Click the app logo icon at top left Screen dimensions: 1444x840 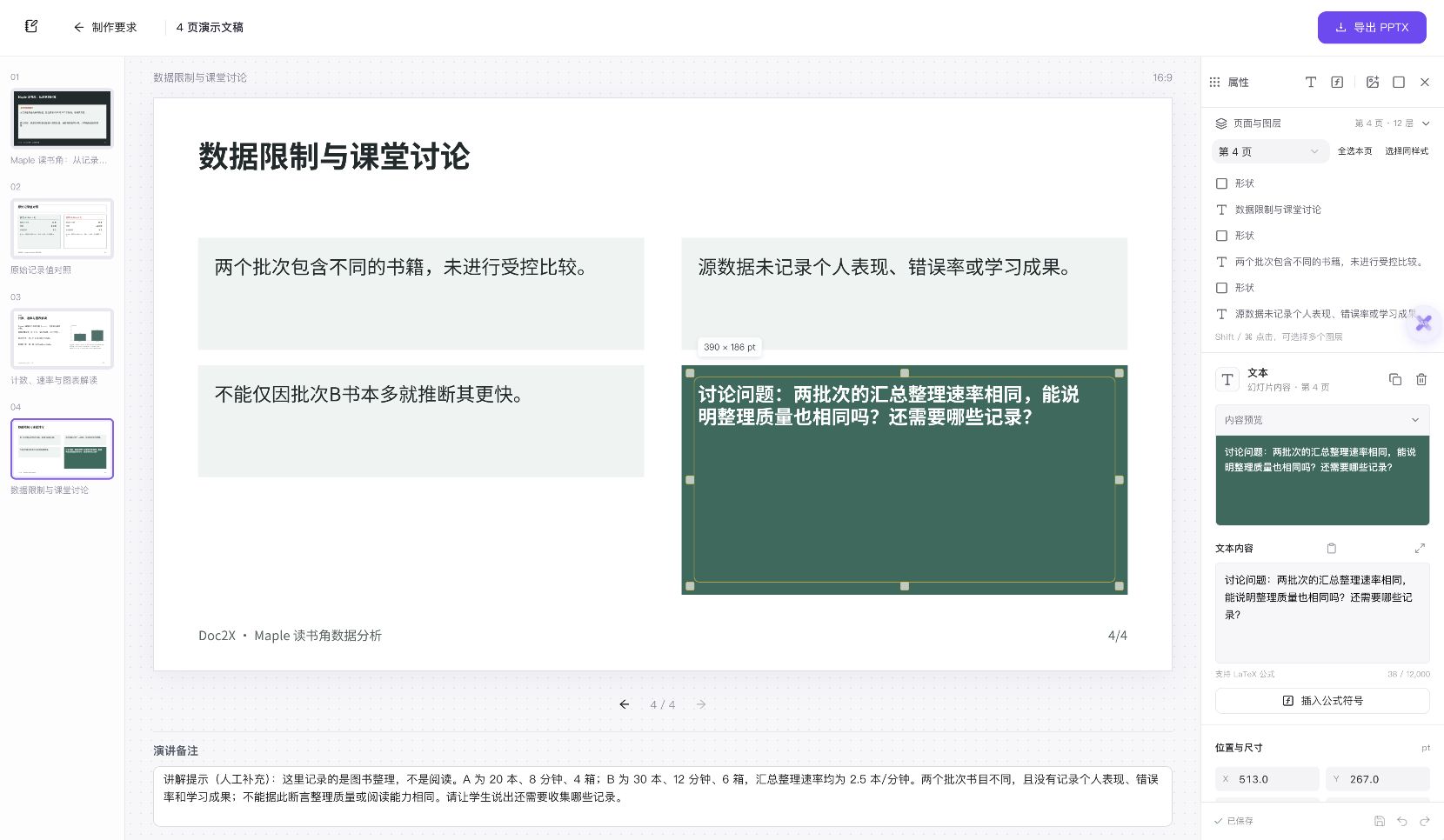31,27
